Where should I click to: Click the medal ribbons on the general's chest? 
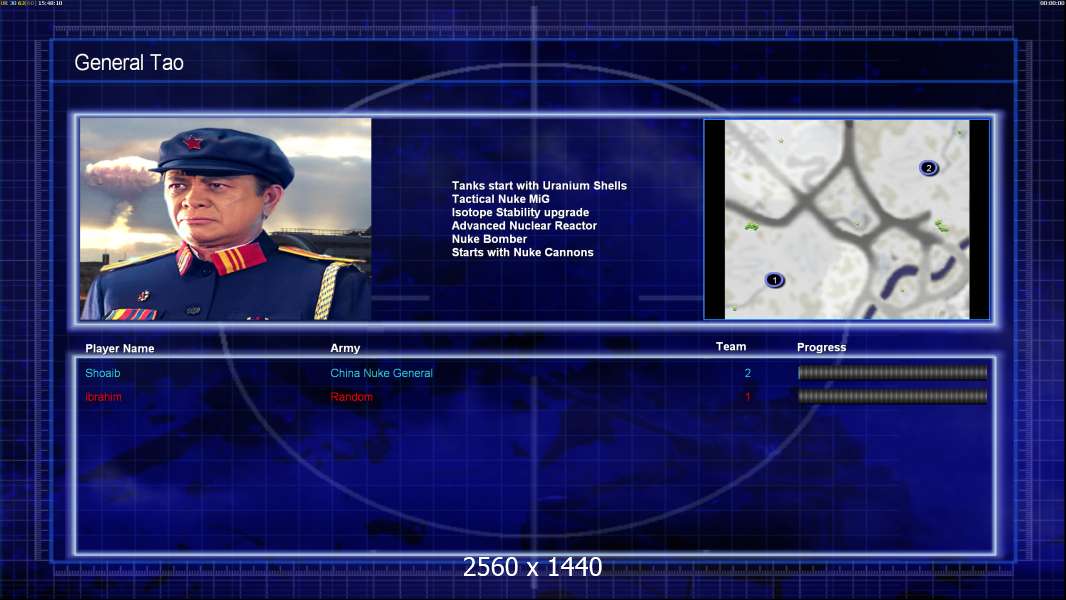click(x=132, y=313)
